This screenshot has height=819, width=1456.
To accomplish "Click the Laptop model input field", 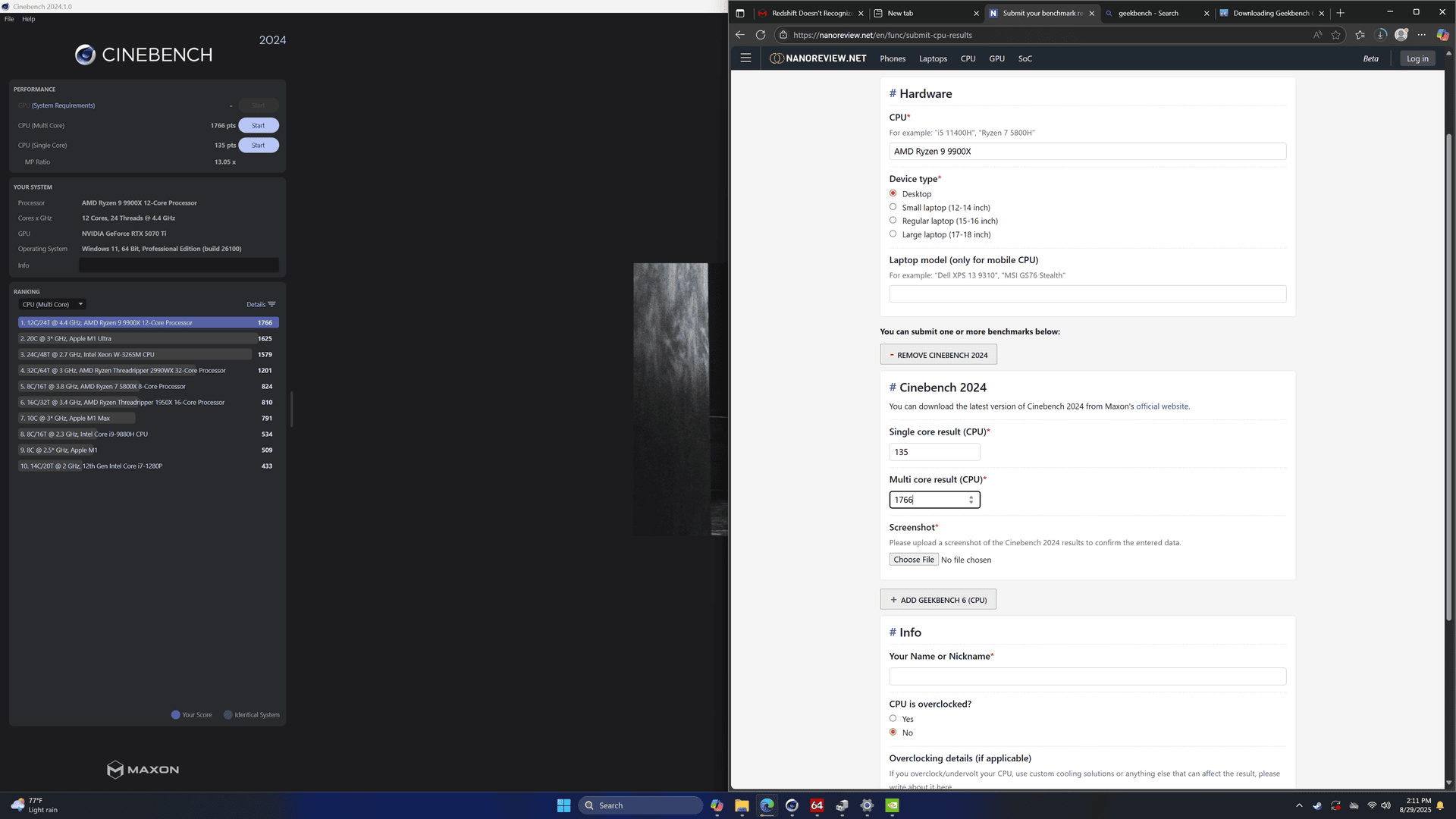I will point(1087,294).
